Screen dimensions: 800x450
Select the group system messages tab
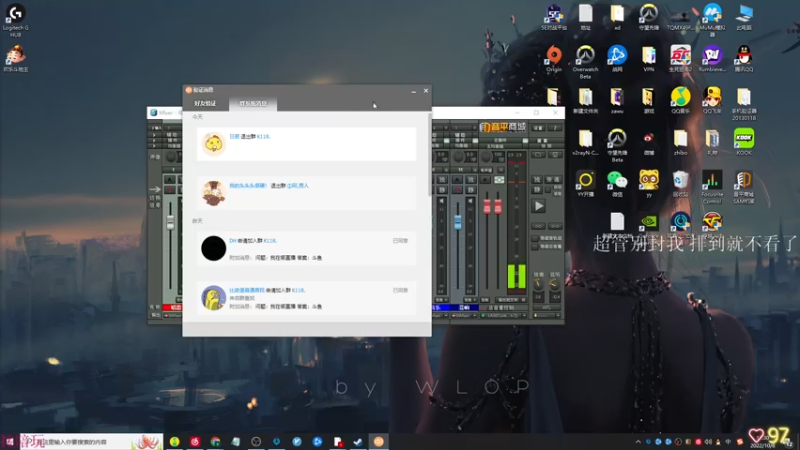coord(253,104)
